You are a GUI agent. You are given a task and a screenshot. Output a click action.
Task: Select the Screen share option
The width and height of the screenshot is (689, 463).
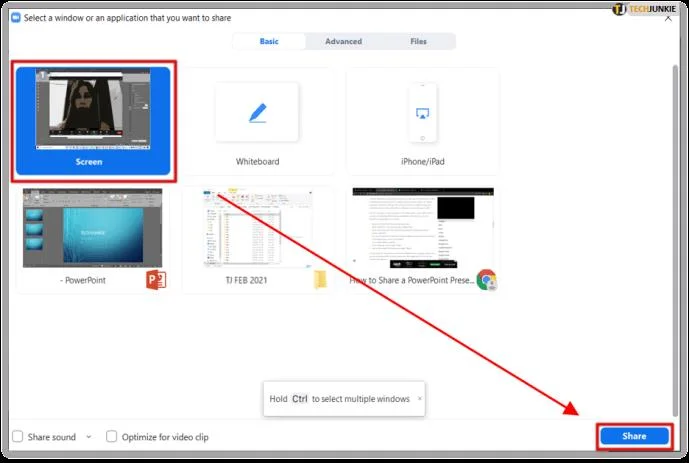(93, 121)
